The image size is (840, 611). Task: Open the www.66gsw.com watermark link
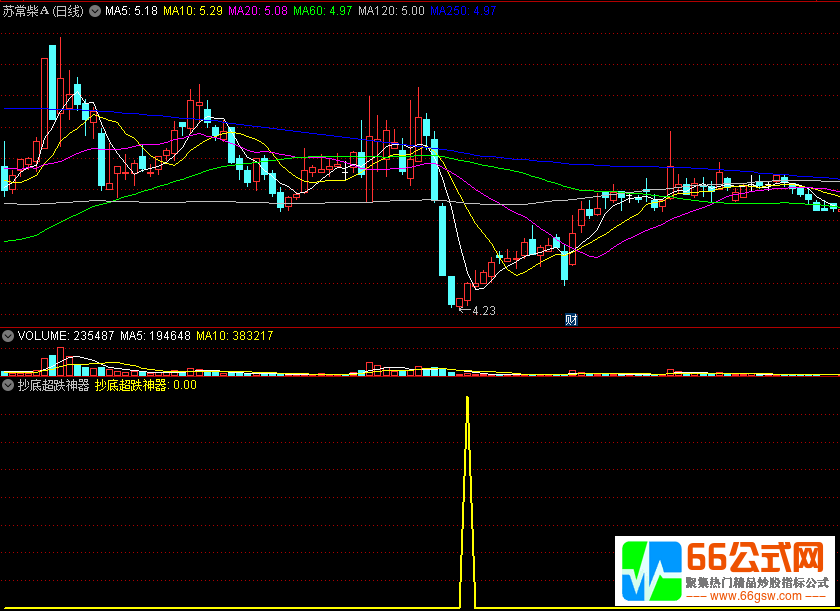coord(757,595)
